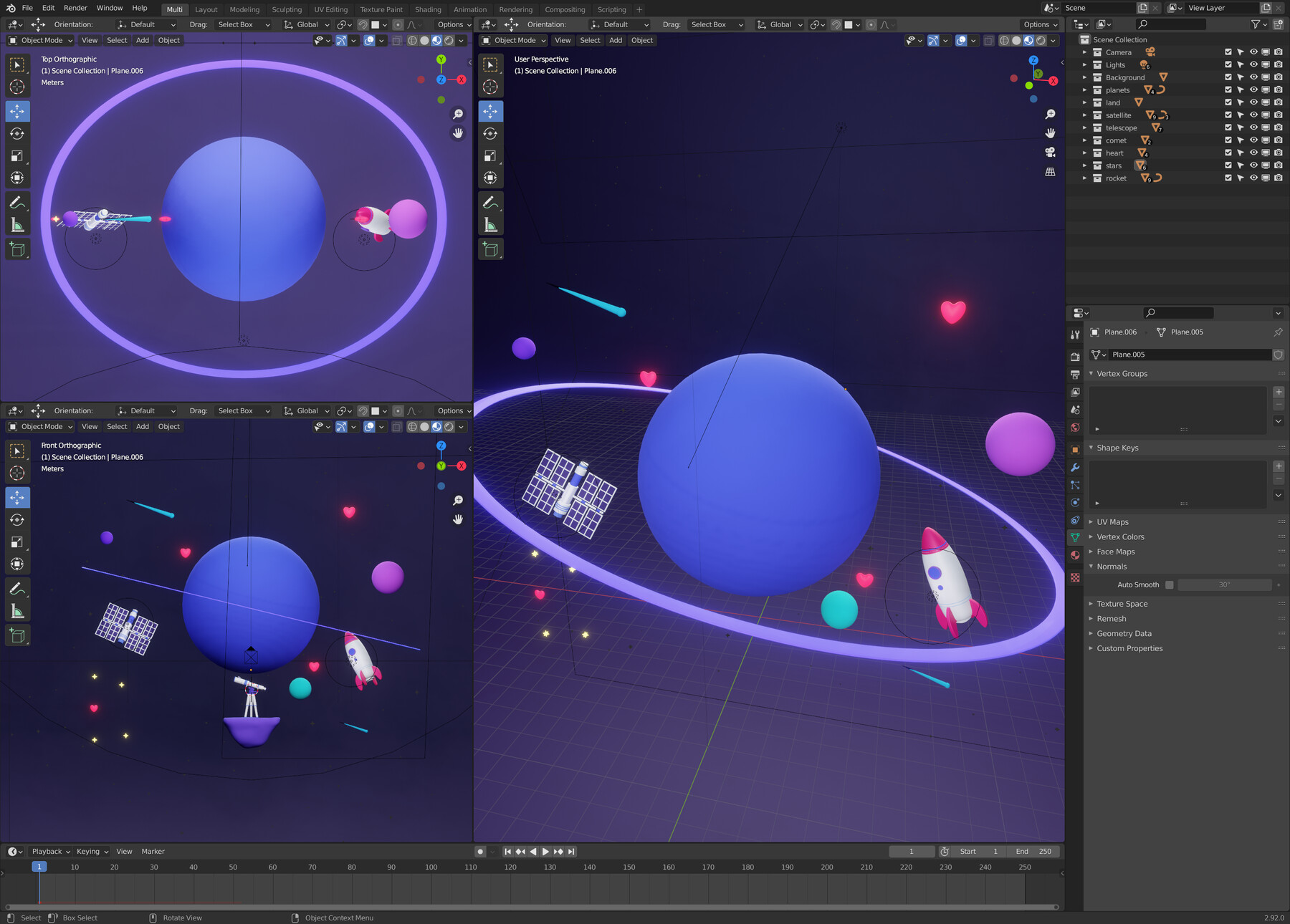Toggle X-Ray mode in the viewport header
Image resolution: width=1290 pixels, height=924 pixels.
pyautogui.click(x=396, y=40)
